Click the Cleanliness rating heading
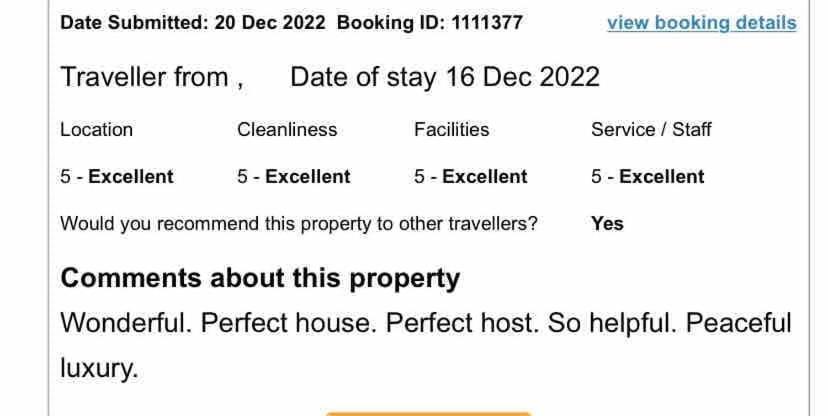 287,129
